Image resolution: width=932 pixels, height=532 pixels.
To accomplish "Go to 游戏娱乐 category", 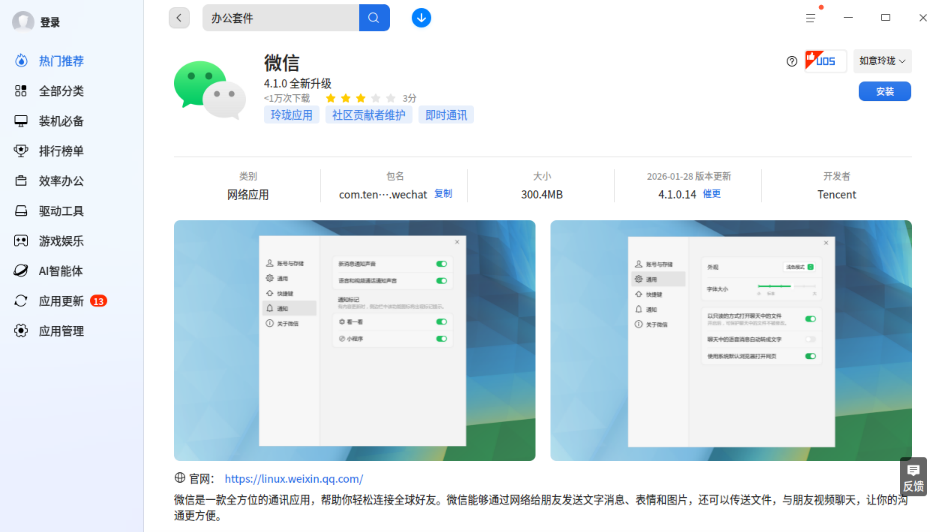I will pos(61,241).
